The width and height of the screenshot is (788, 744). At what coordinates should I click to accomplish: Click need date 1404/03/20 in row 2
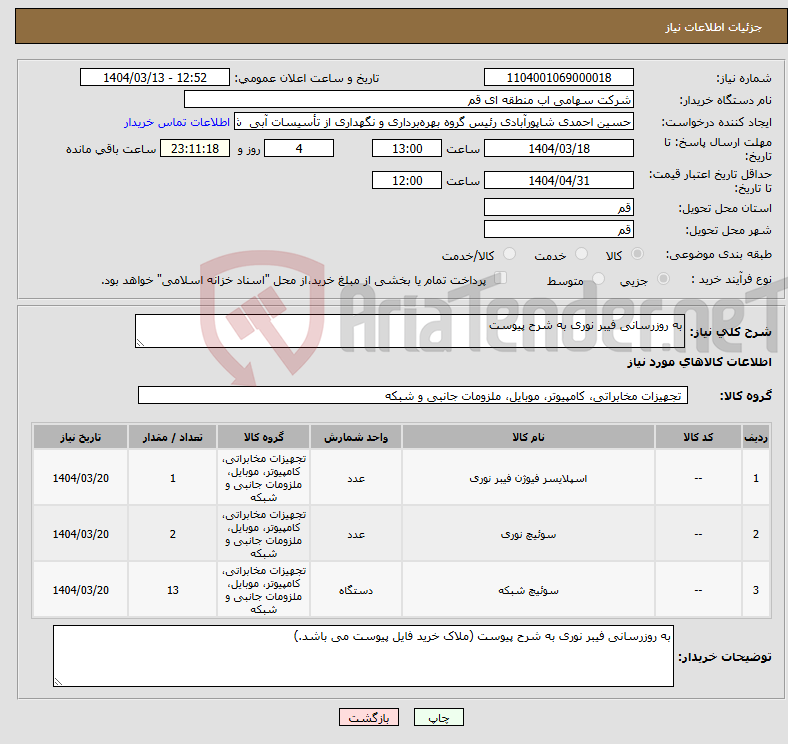coord(80,534)
